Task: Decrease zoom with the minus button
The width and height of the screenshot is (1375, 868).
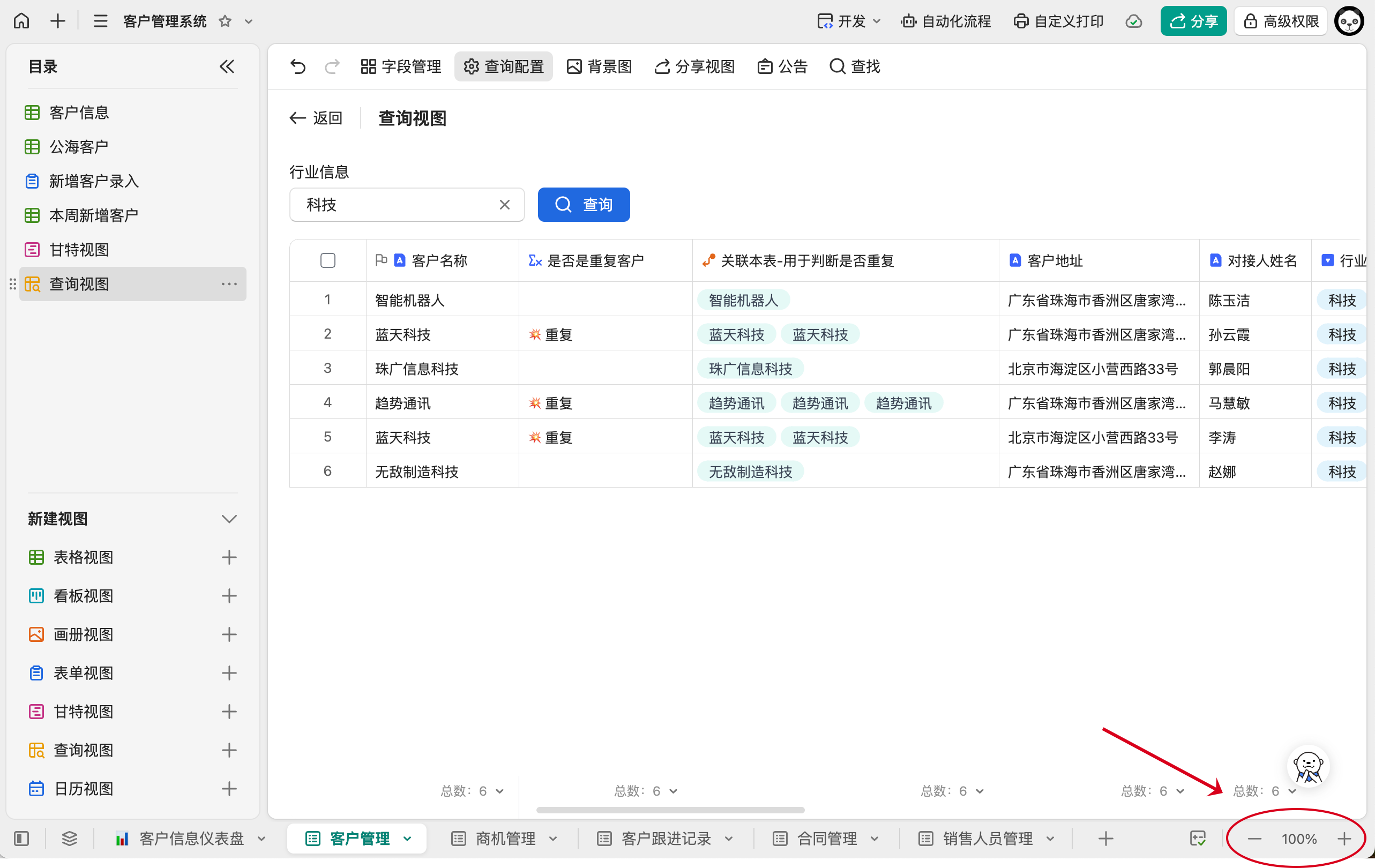Action: click(x=1254, y=839)
